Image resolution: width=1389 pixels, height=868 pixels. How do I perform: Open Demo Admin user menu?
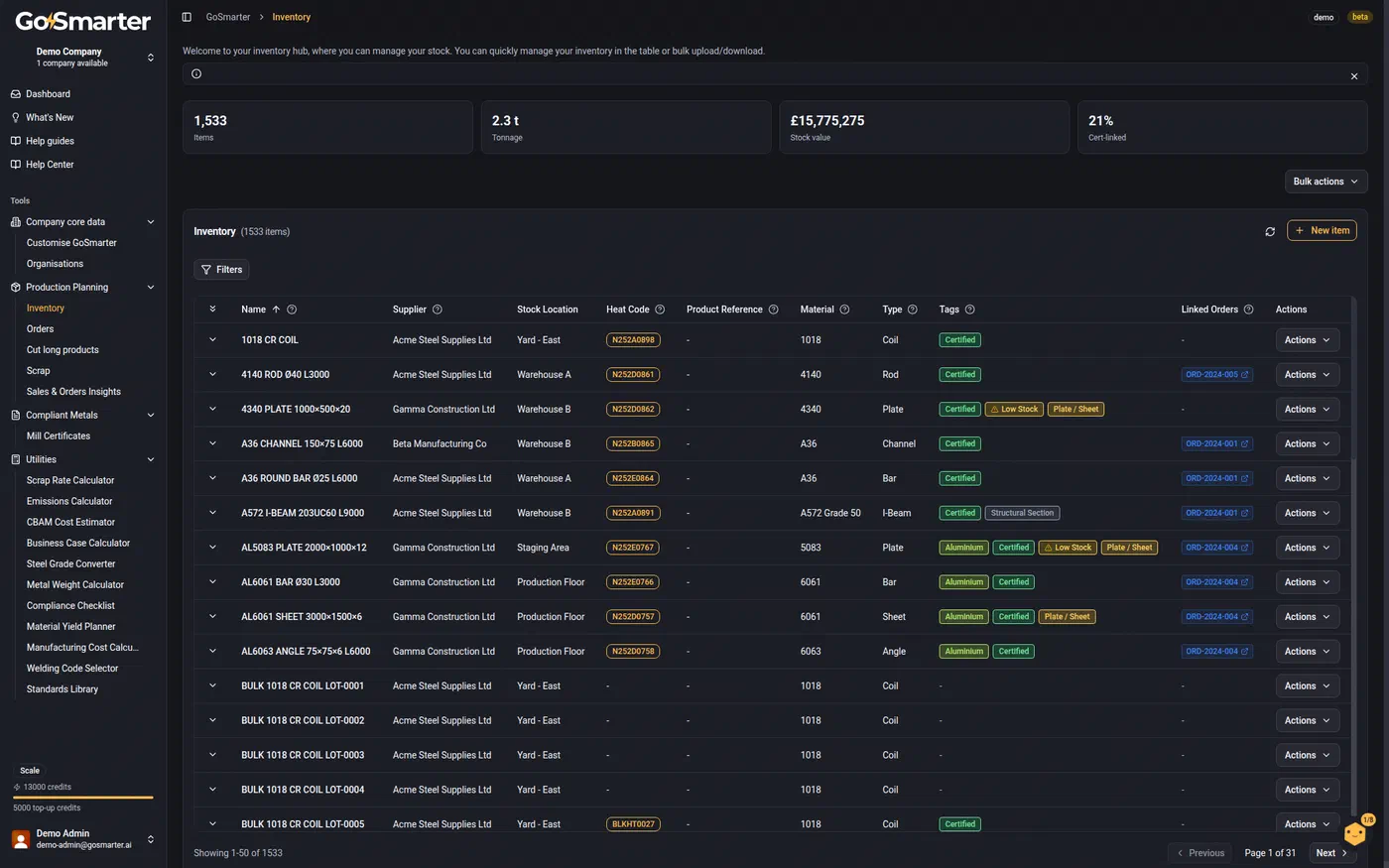pos(83,839)
